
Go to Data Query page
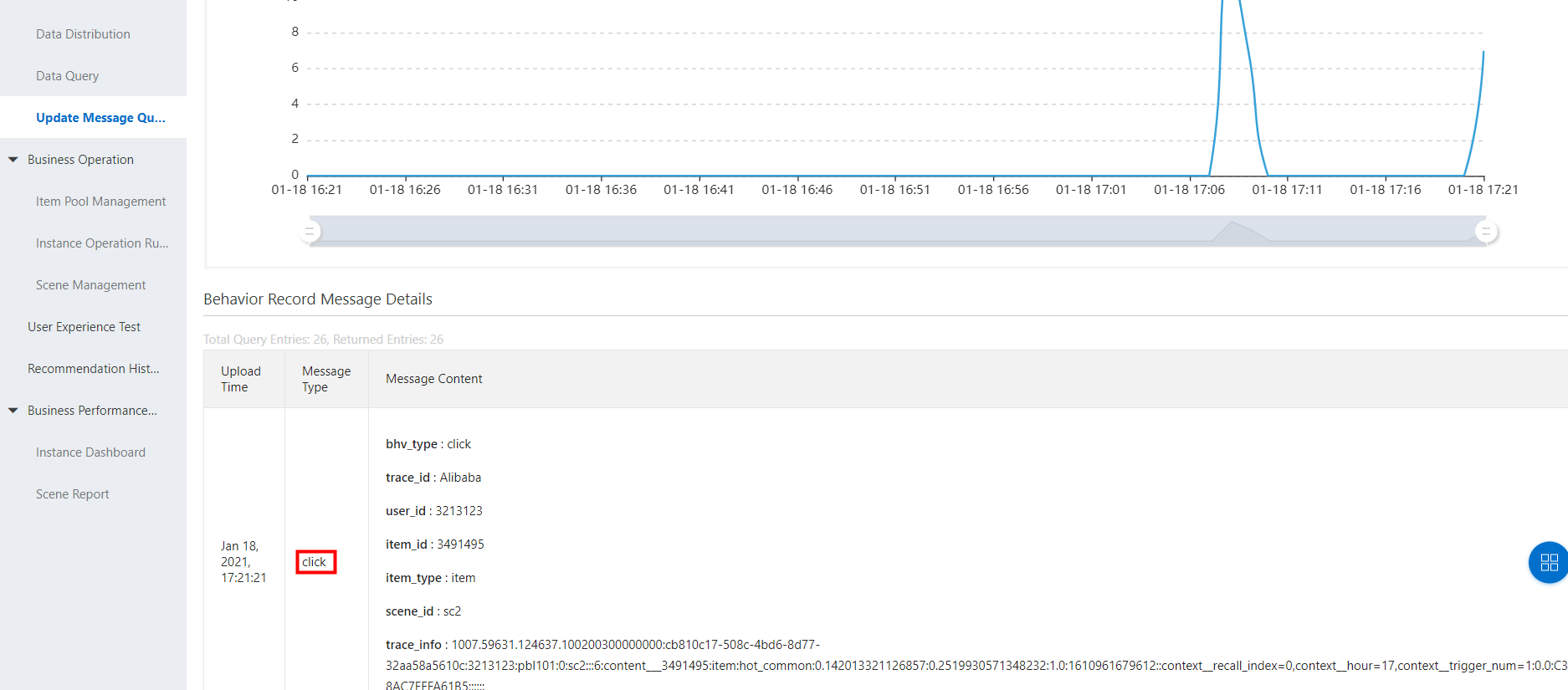[67, 76]
